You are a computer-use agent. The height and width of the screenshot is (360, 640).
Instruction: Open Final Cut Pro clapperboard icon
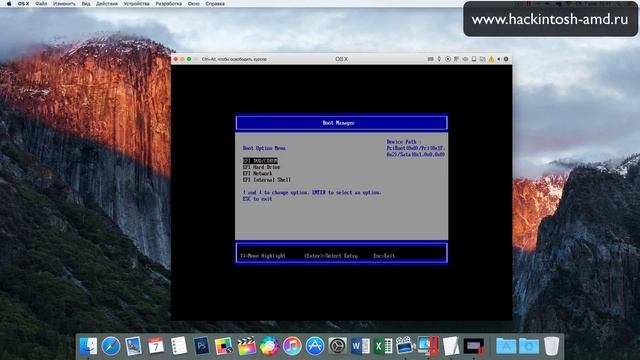(x=247, y=346)
